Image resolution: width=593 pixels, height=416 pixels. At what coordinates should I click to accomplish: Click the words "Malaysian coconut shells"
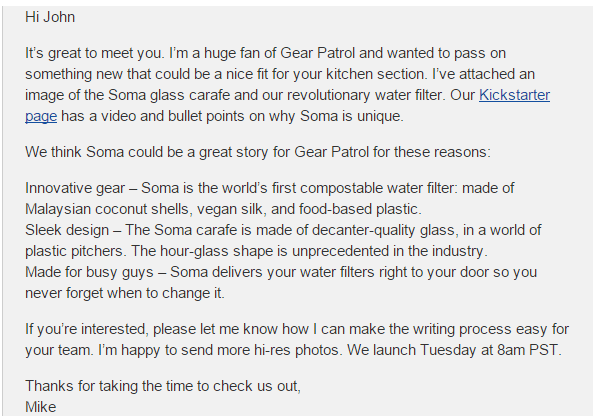click(107, 209)
